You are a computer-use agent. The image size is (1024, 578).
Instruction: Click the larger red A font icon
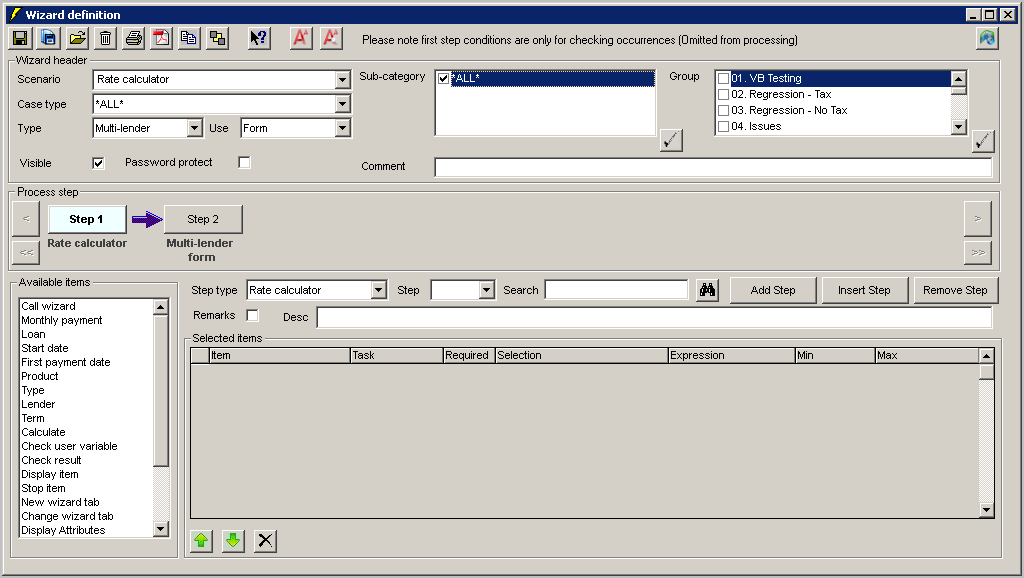[301, 39]
